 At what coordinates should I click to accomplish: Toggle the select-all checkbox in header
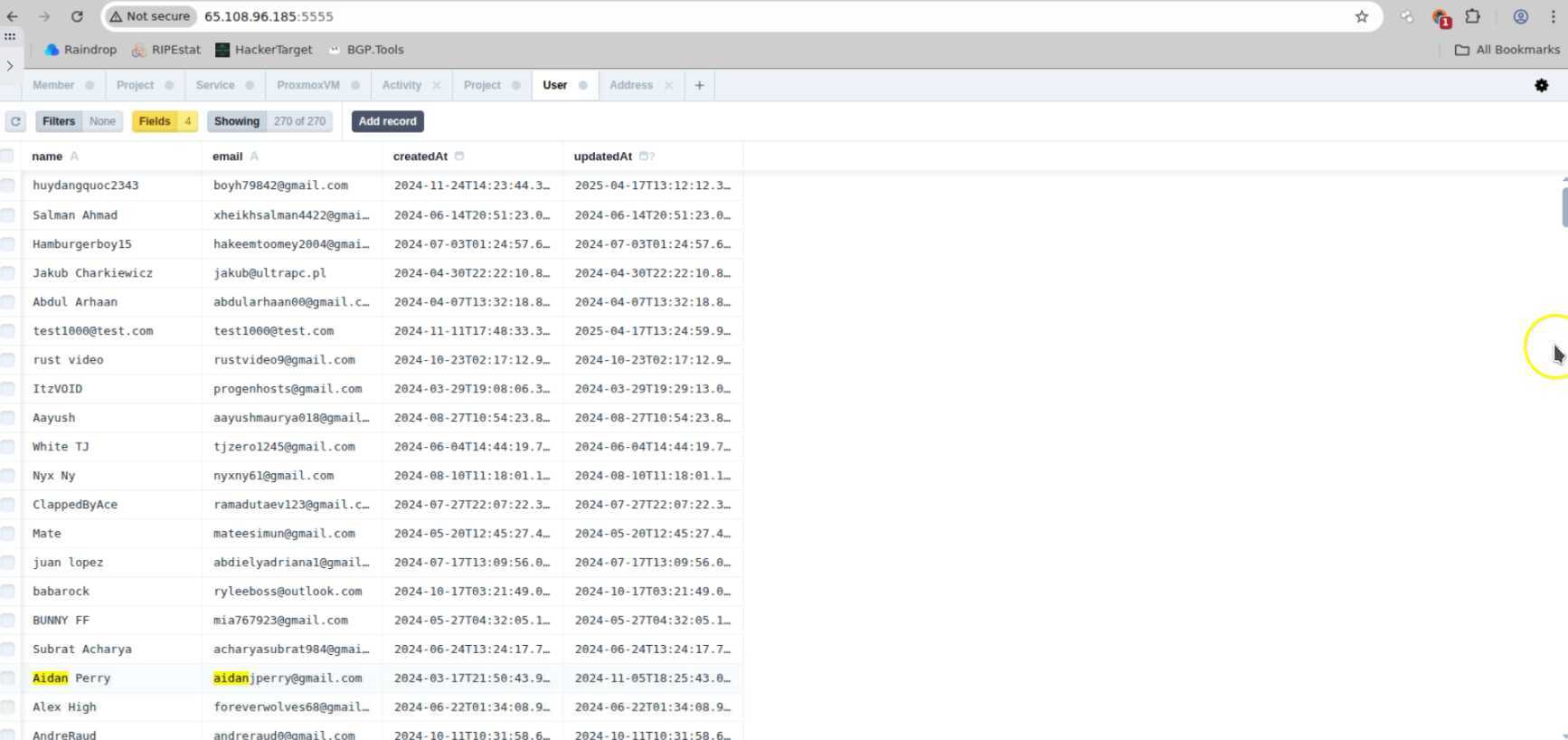(7, 157)
